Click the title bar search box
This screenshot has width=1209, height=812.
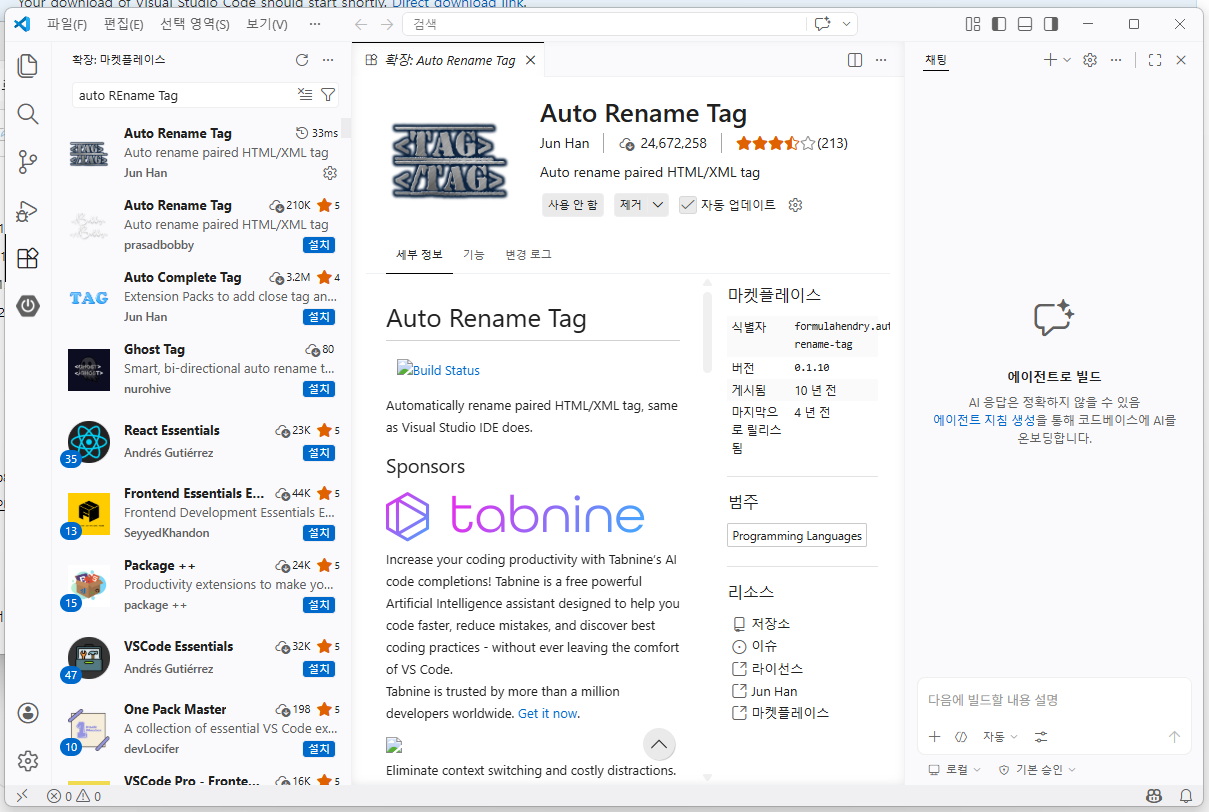pos(631,24)
